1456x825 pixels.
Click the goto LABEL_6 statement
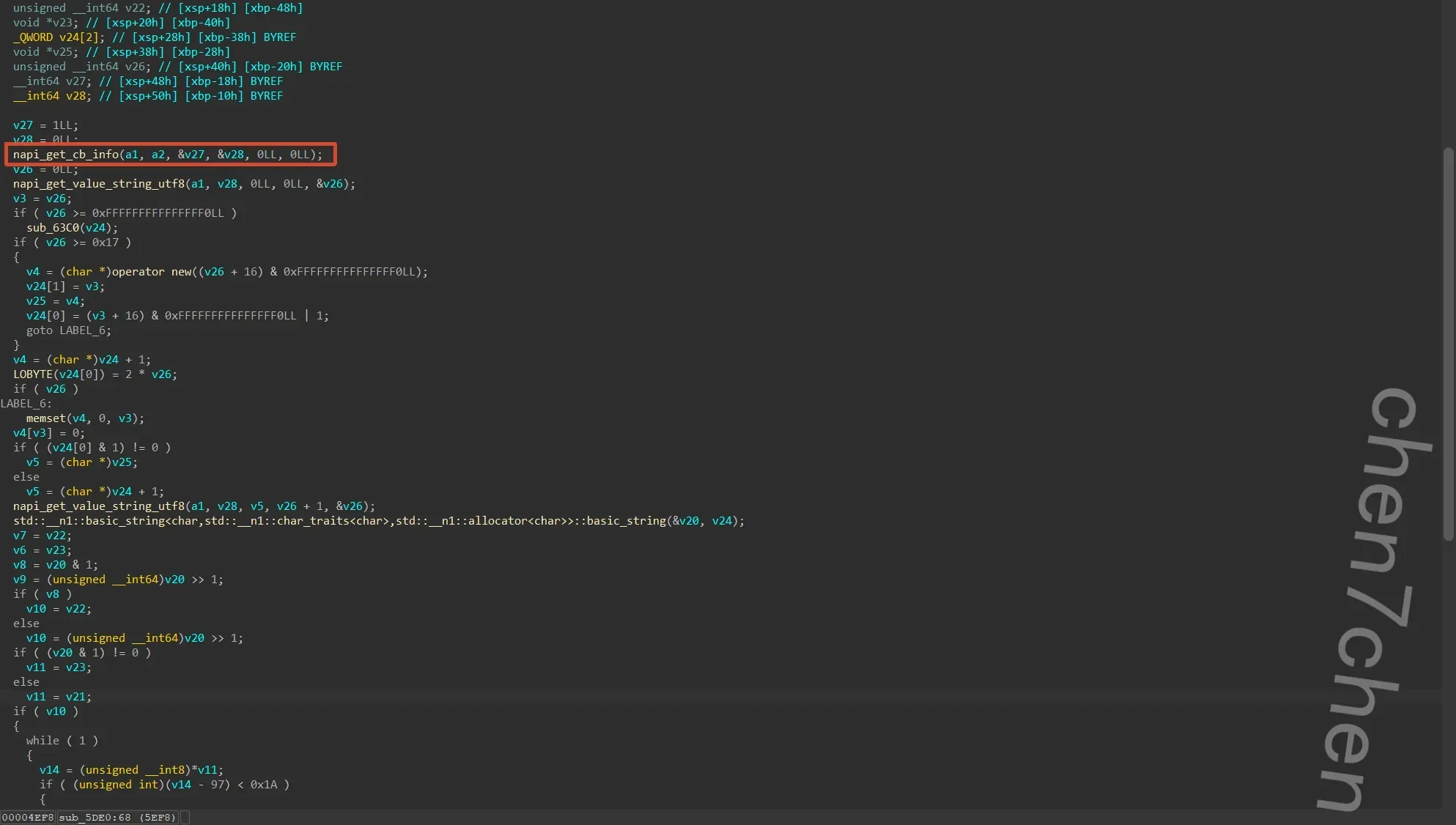[x=68, y=330]
